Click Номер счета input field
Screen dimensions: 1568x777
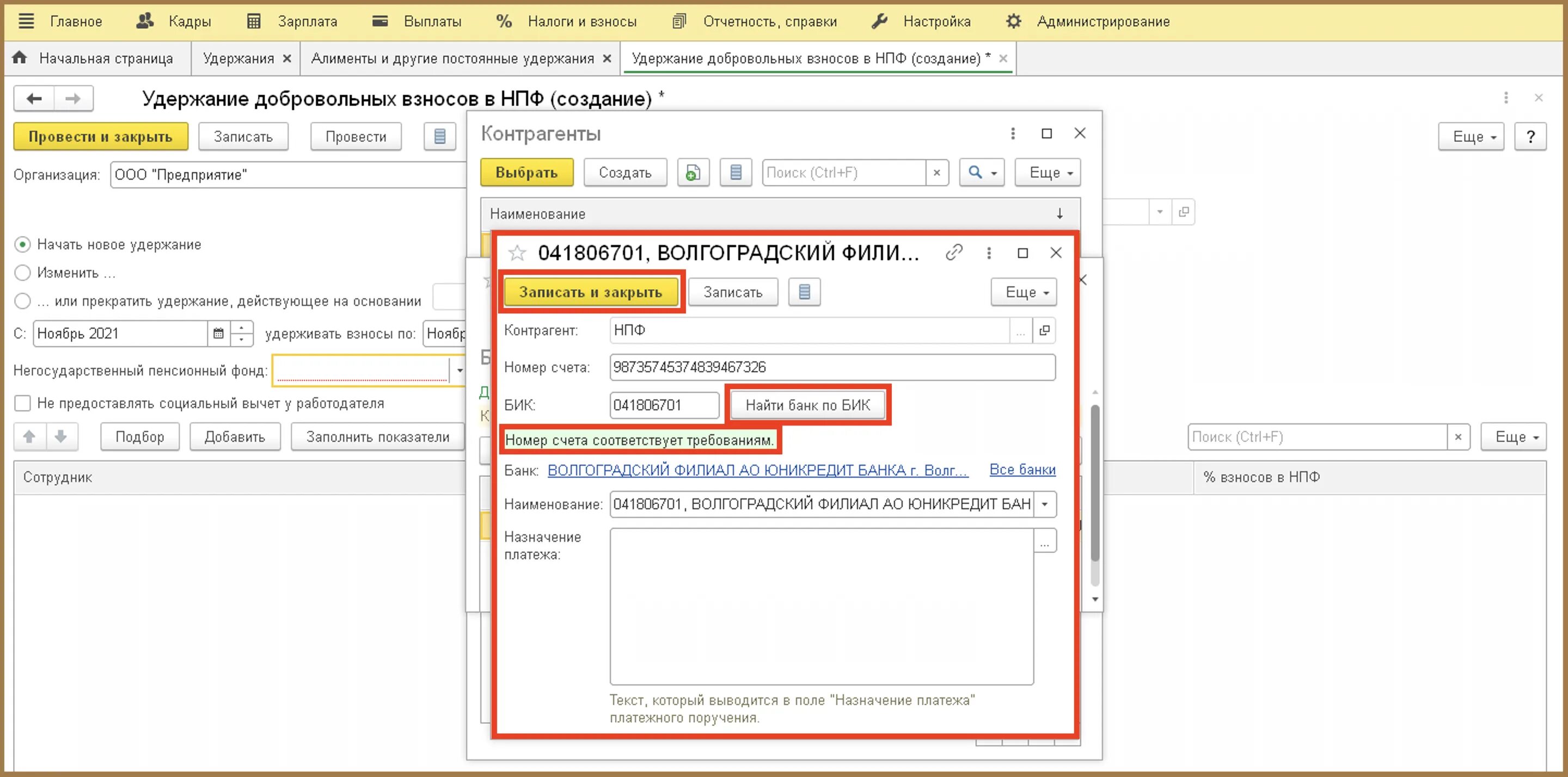coord(832,367)
